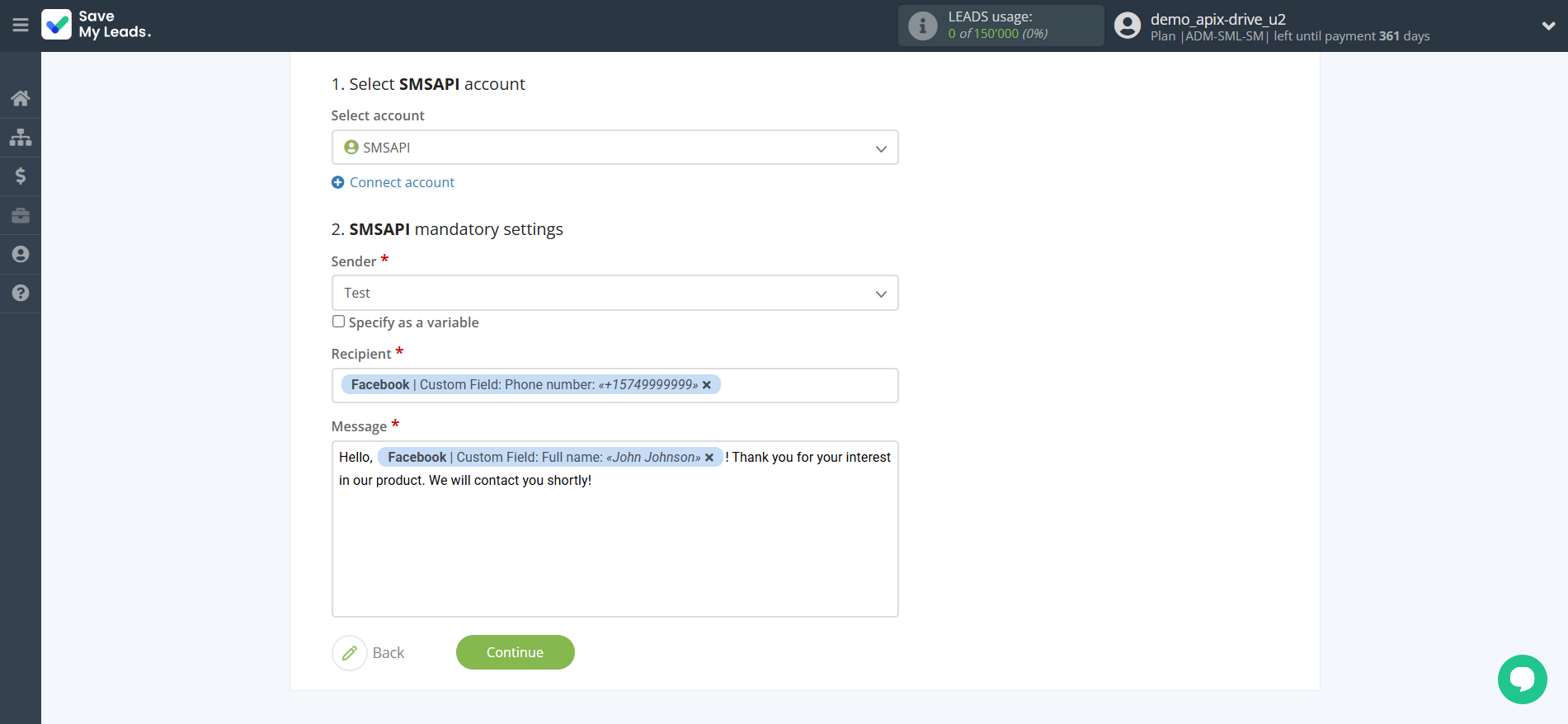Expand the Select account SMSAPI dropdown
The width and height of the screenshot is (1568, 724).
click(614, 148)
